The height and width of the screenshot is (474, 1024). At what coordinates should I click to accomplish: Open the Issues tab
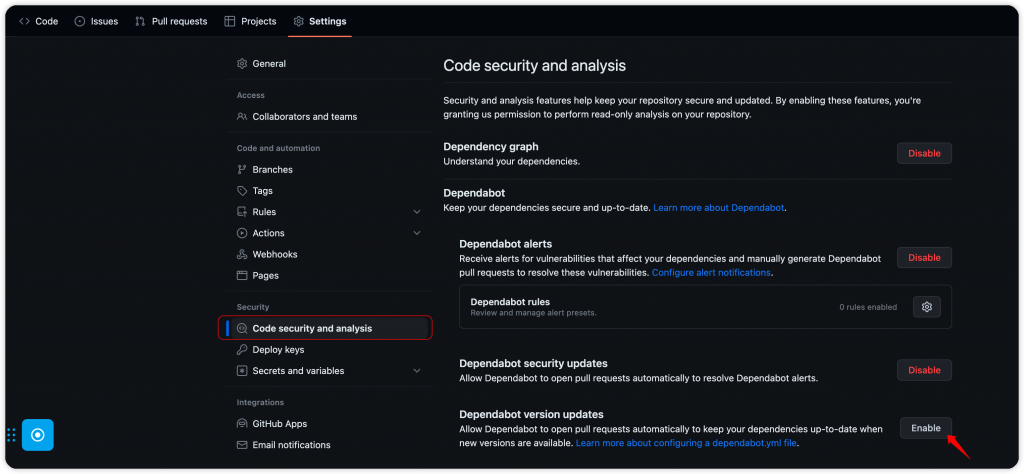pos(96,21)
